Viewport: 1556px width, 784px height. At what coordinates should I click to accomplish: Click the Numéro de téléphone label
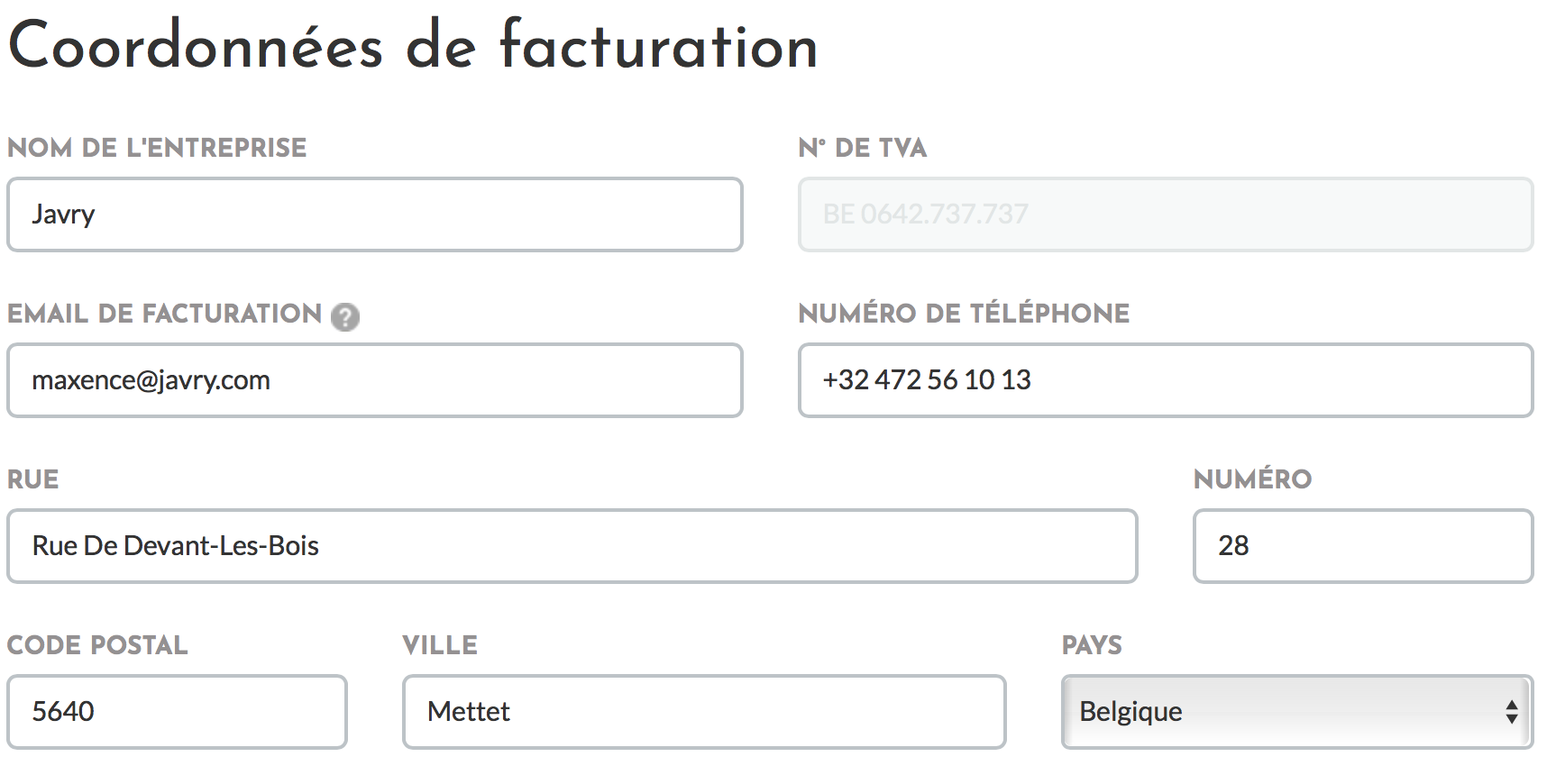964,313
